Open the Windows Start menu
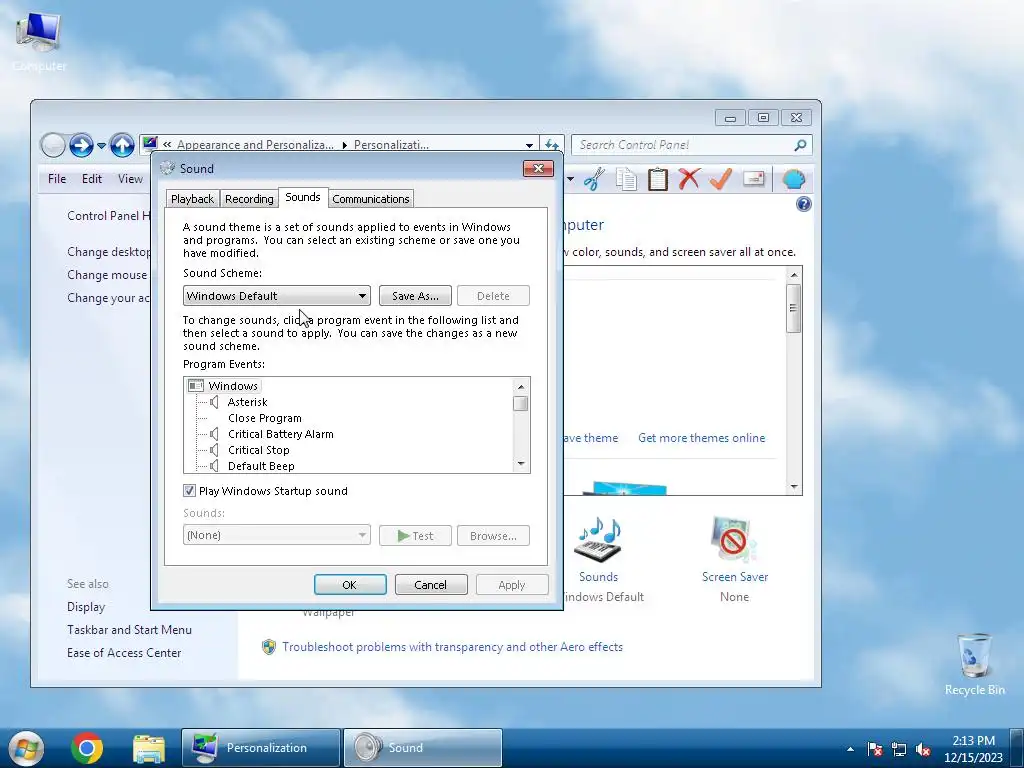Image resolution: width=1024 pixels, height=768 pixels. point(26,748)
